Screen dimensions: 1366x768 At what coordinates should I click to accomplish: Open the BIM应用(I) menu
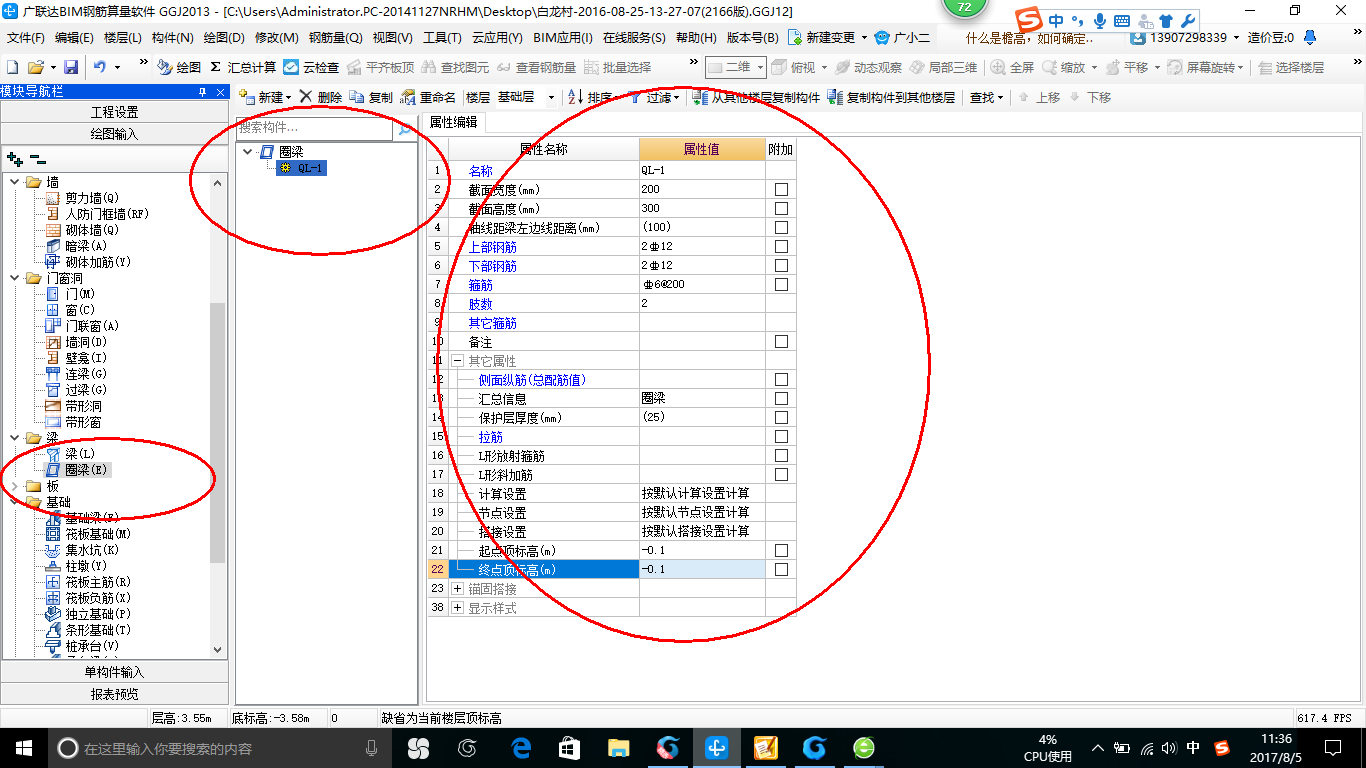pos(563,37)
